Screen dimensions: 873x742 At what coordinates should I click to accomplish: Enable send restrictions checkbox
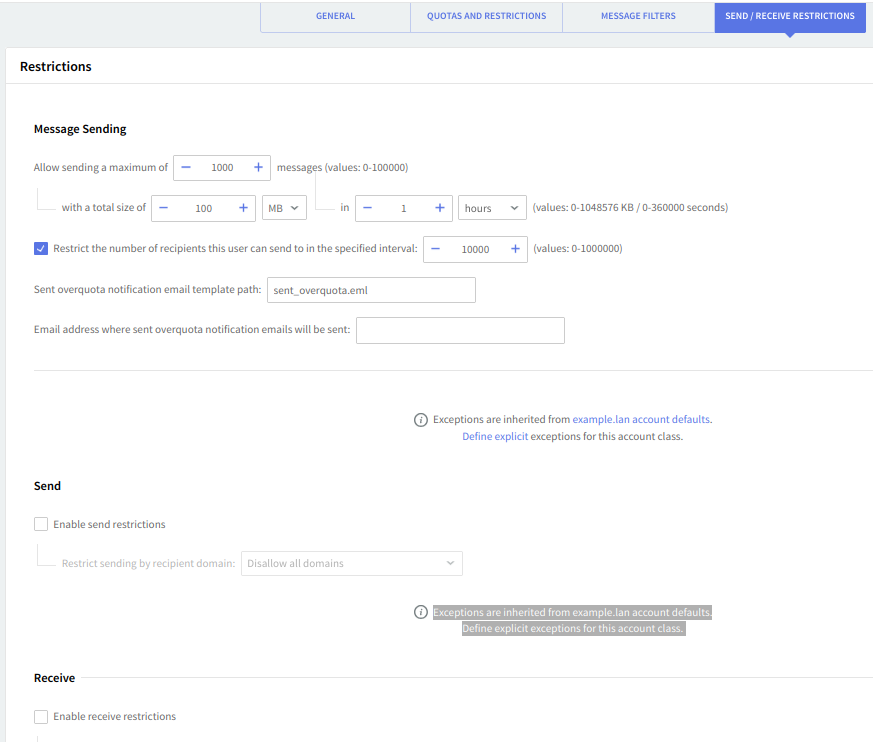click(x=41, y=524)
